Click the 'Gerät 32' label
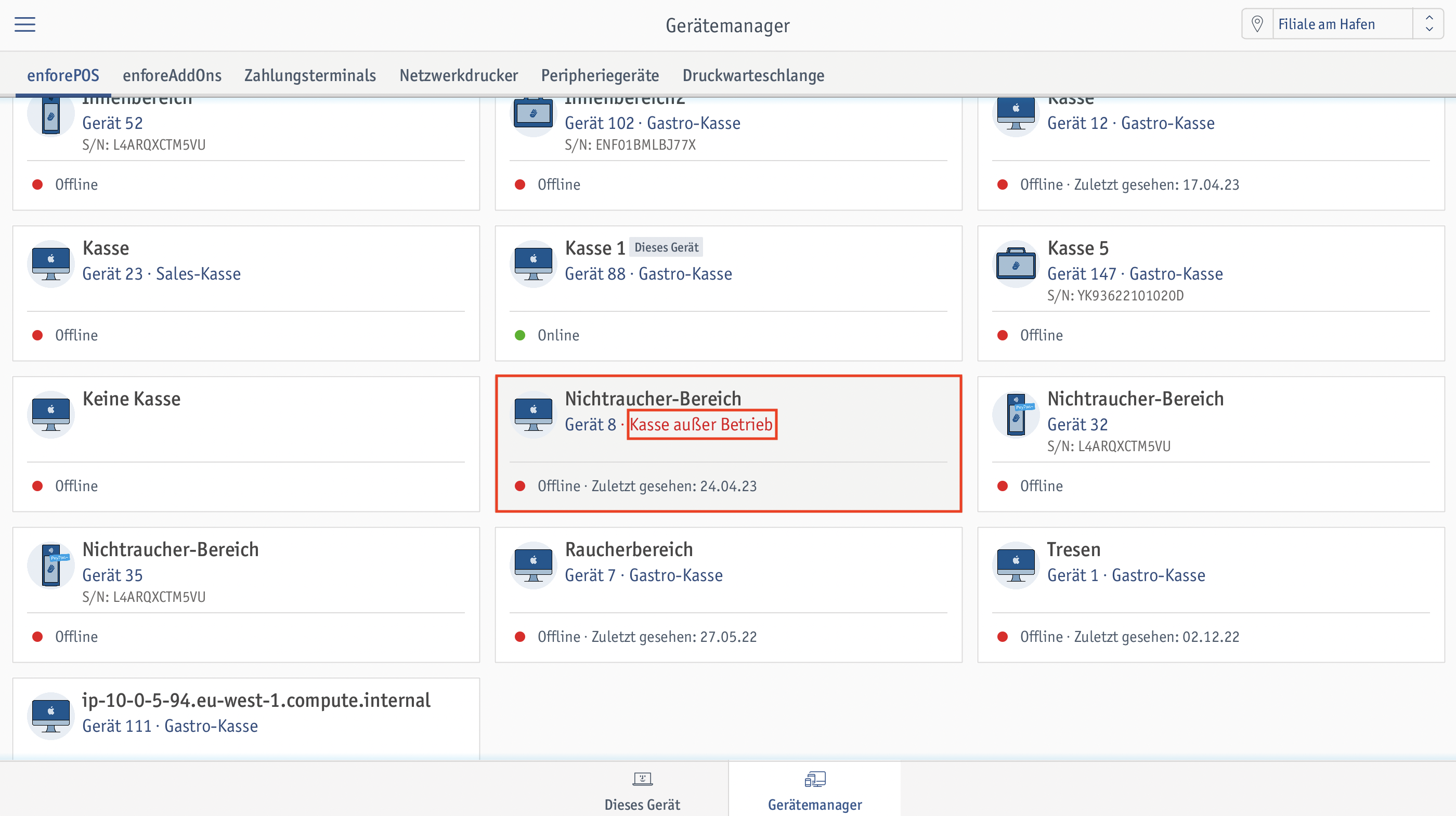 [x=1077, y=425]
